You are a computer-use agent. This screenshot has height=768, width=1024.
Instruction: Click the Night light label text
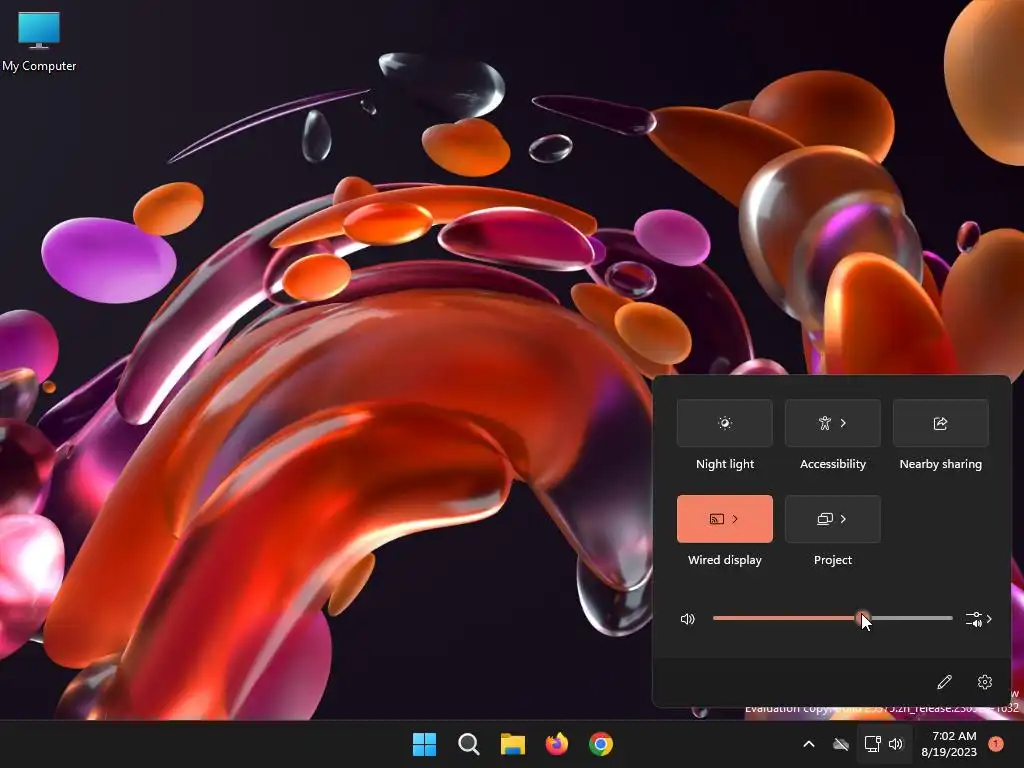click(x=725, y=464)
